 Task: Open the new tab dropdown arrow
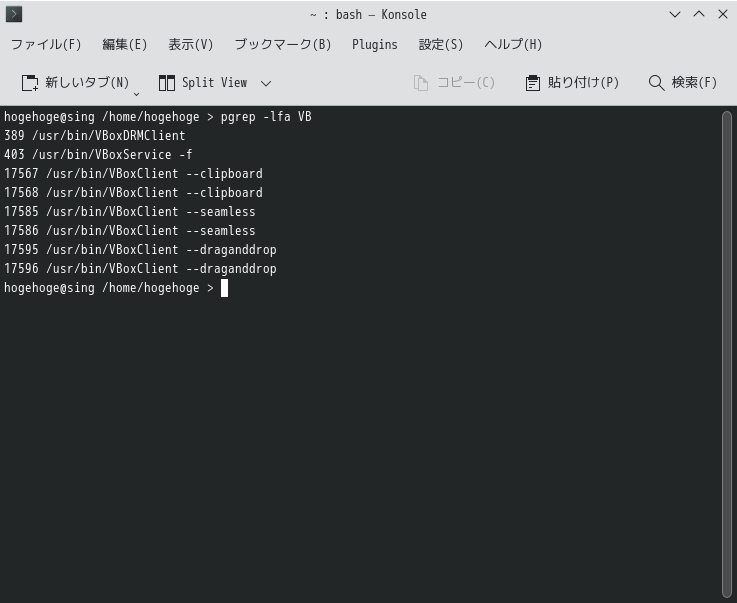click(x=136, y=94)
